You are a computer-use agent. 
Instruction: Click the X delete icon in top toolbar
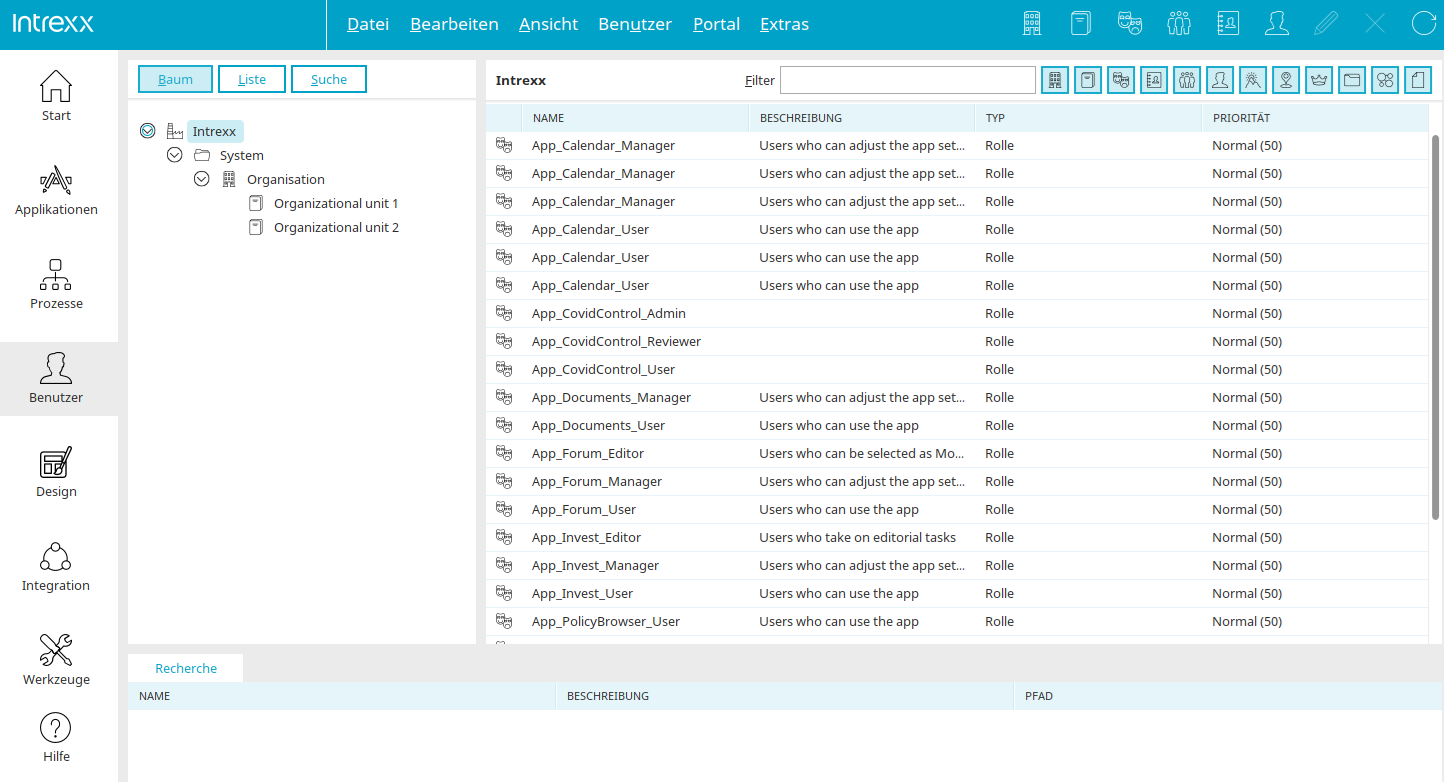[1375, 24]
